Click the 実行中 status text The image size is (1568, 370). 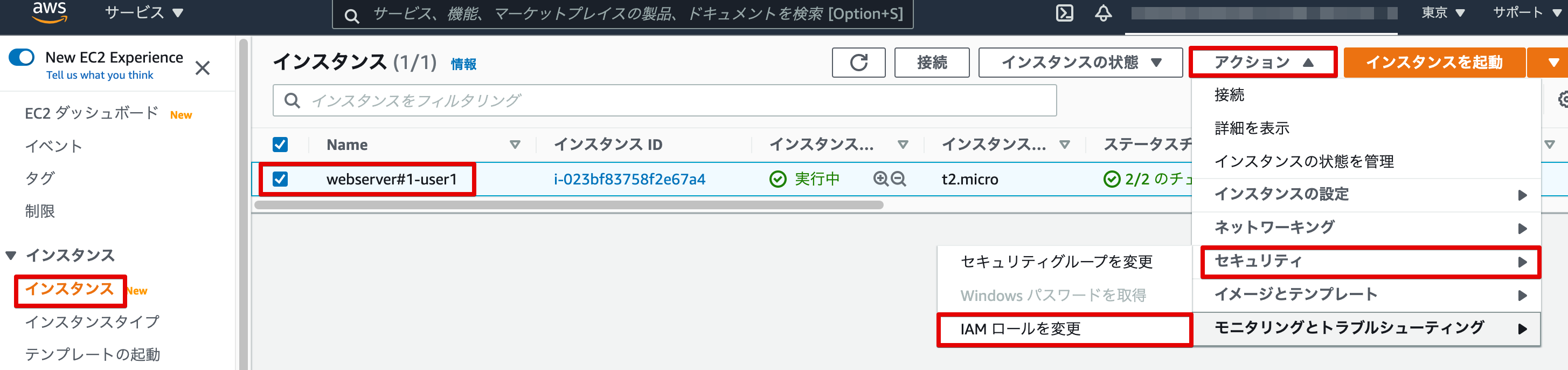click(817, 179)
